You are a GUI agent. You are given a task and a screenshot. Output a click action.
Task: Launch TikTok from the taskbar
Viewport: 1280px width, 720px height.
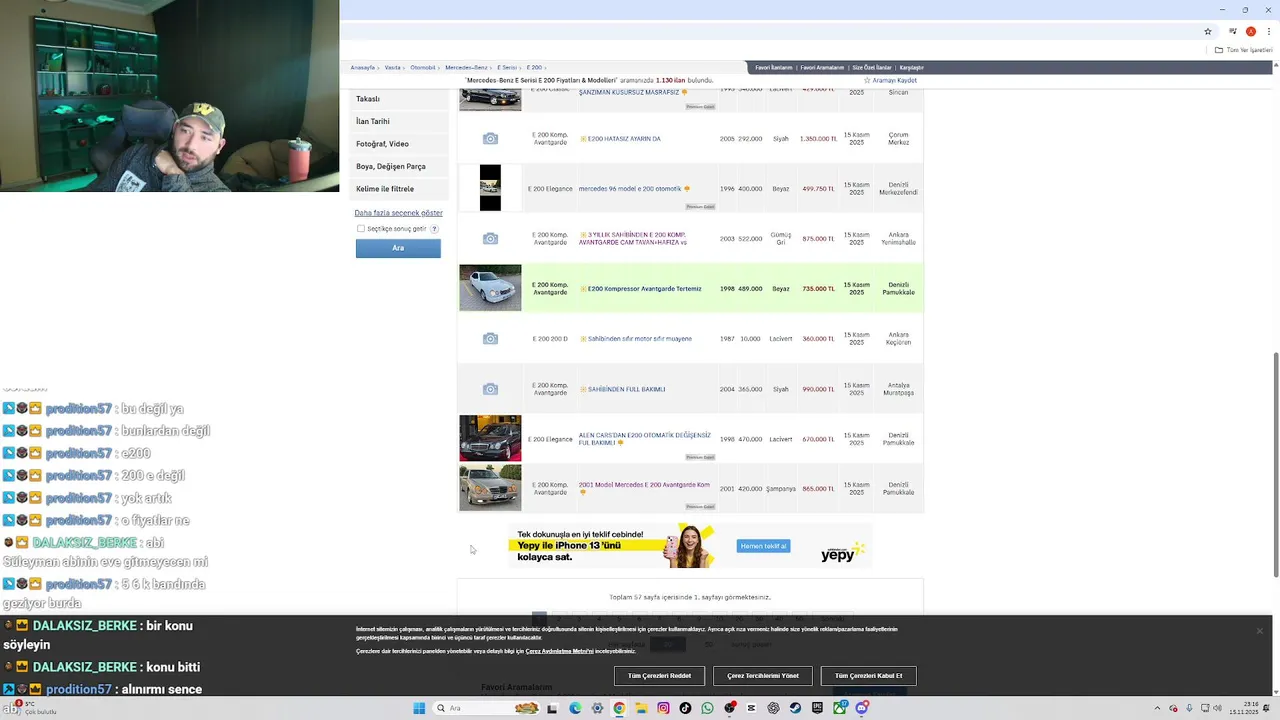click(x=685, y=708)
